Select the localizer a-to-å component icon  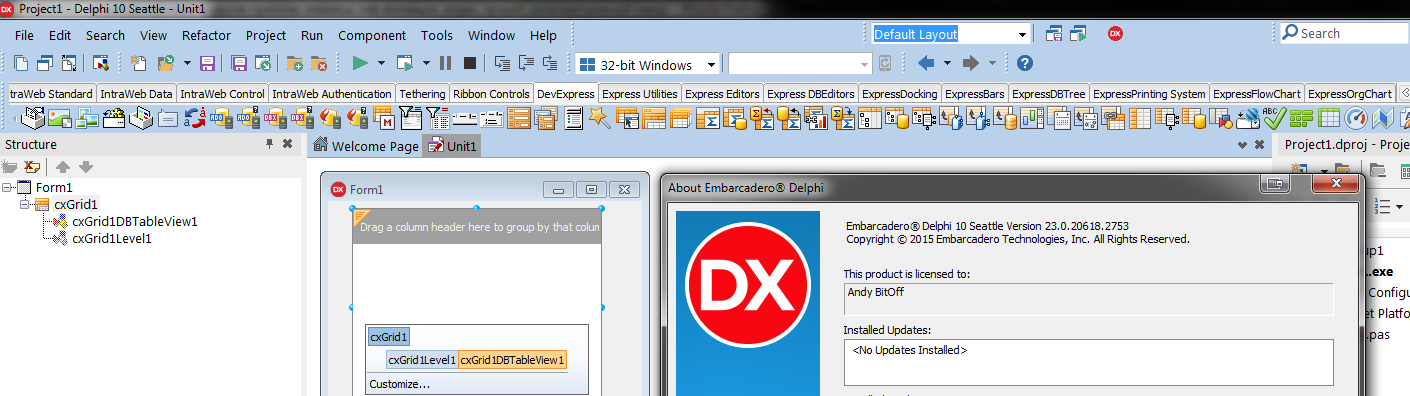(195, 118)
